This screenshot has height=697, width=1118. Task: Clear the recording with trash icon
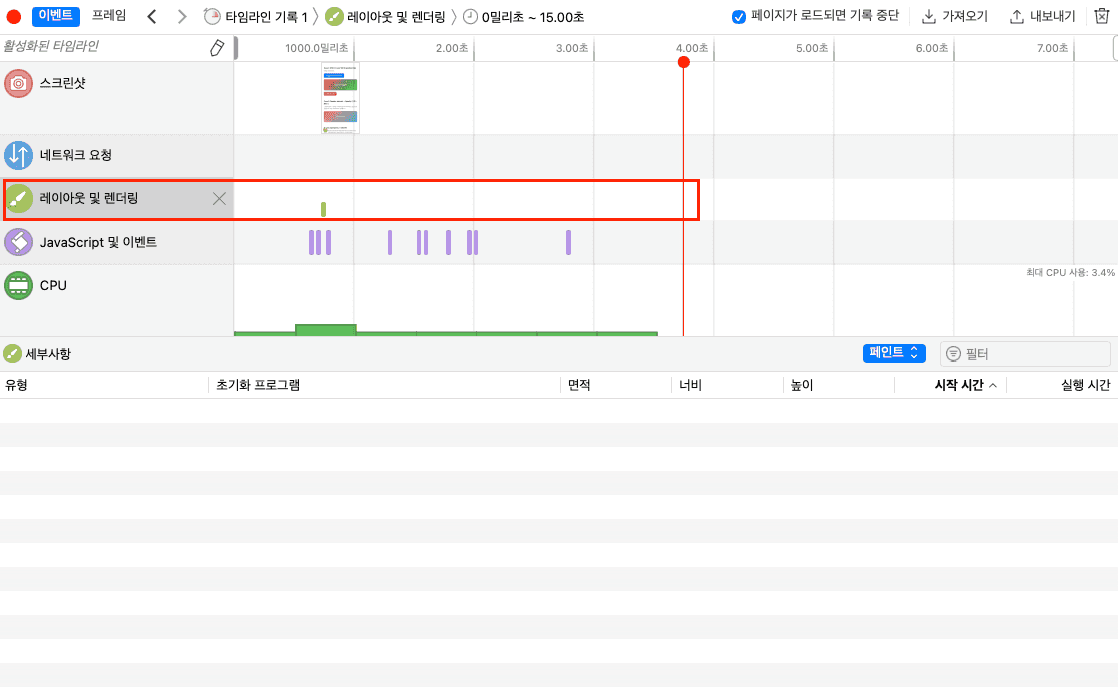pyautogui.click(x=1102, y=17)
